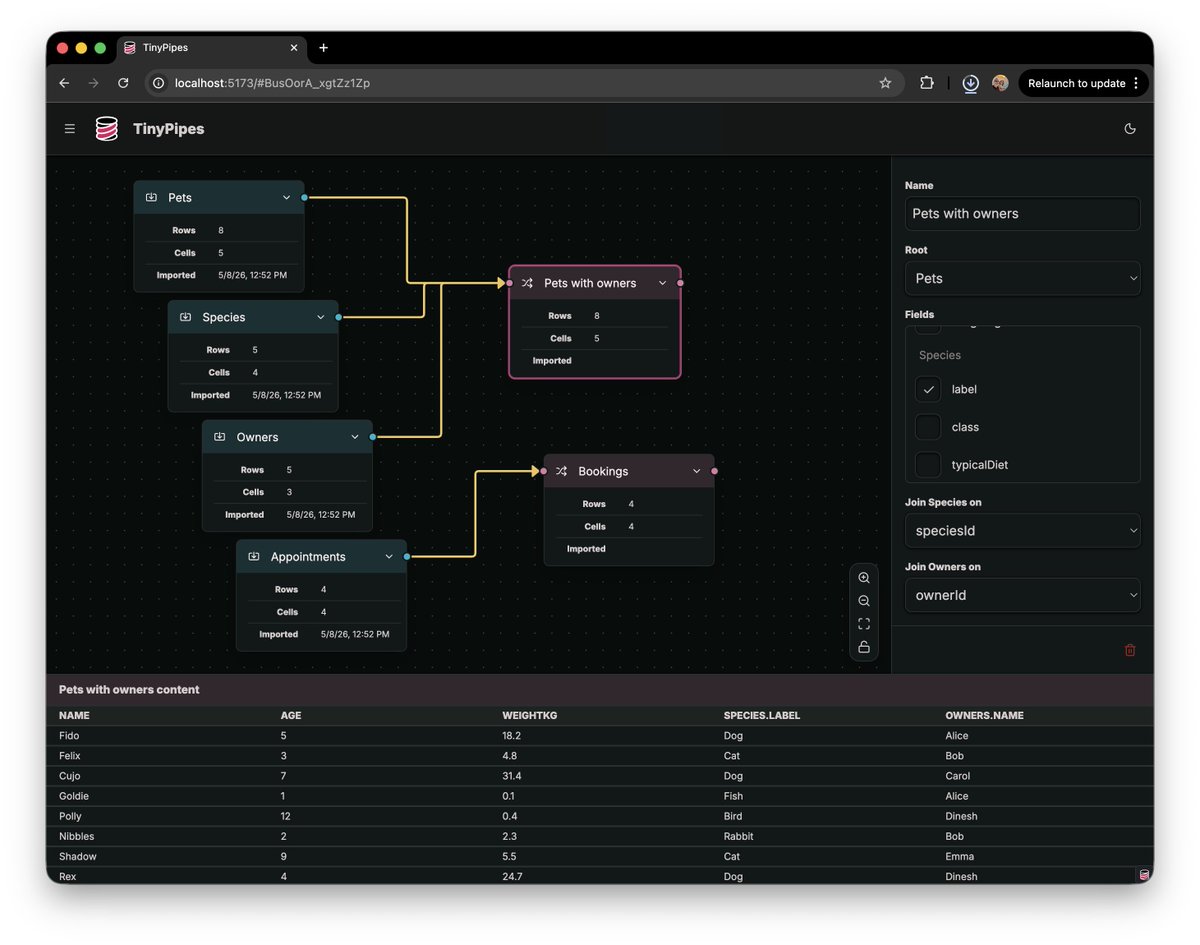Check the typicalDiet field
The image size is (1200, 945).
928,465
